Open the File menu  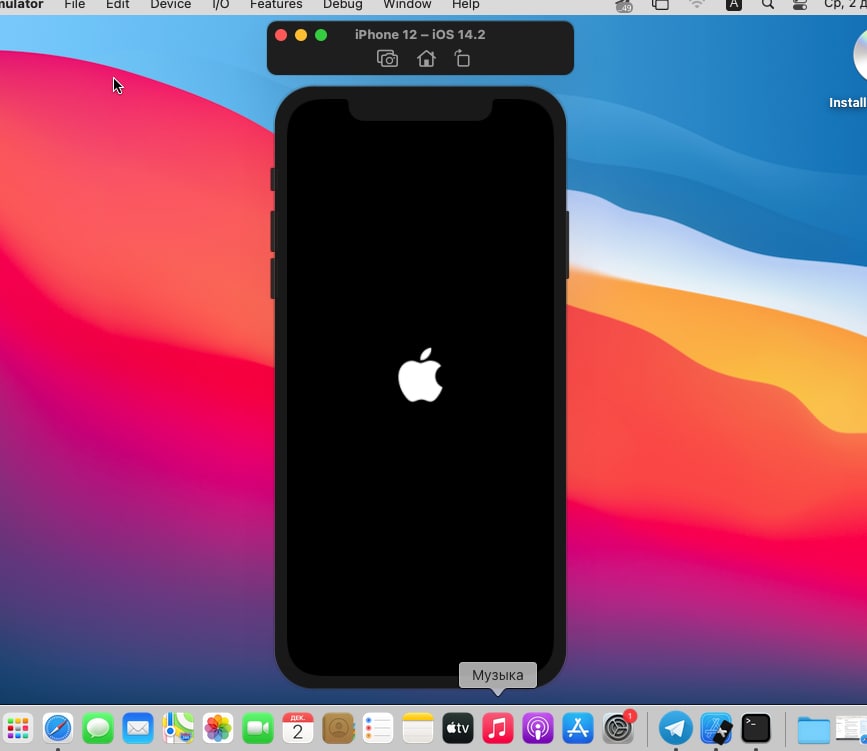[75, 4]
